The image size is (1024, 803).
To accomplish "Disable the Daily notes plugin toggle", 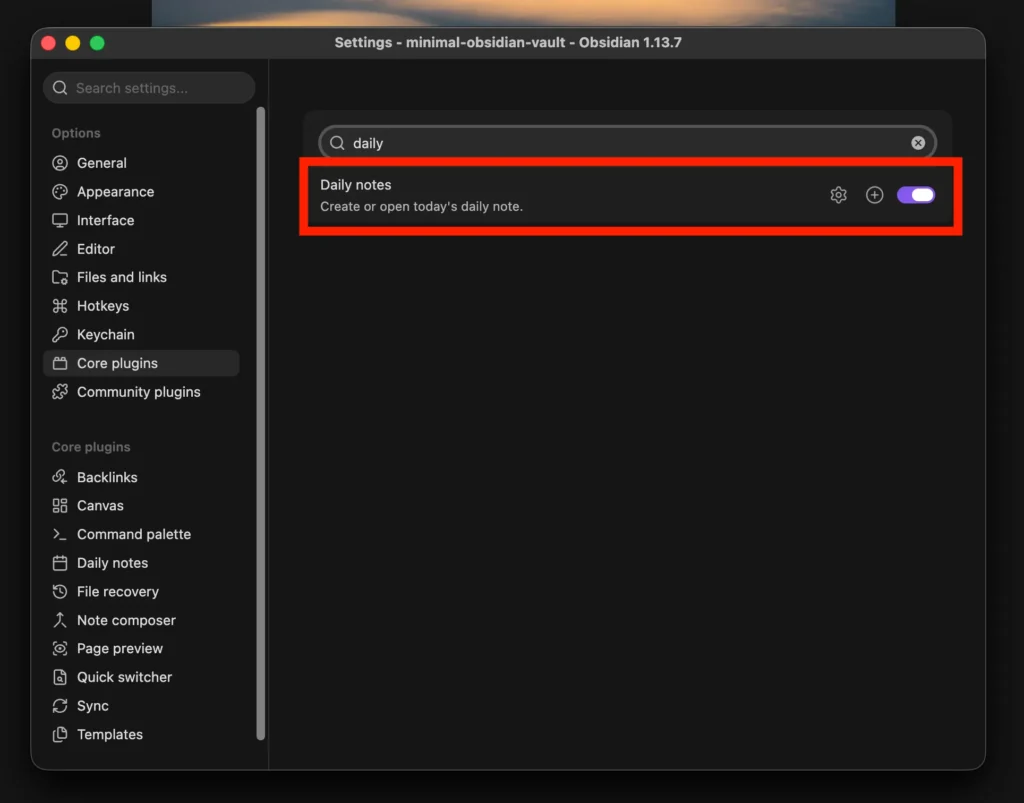I will pyautogui.click(x=916, y=195).
